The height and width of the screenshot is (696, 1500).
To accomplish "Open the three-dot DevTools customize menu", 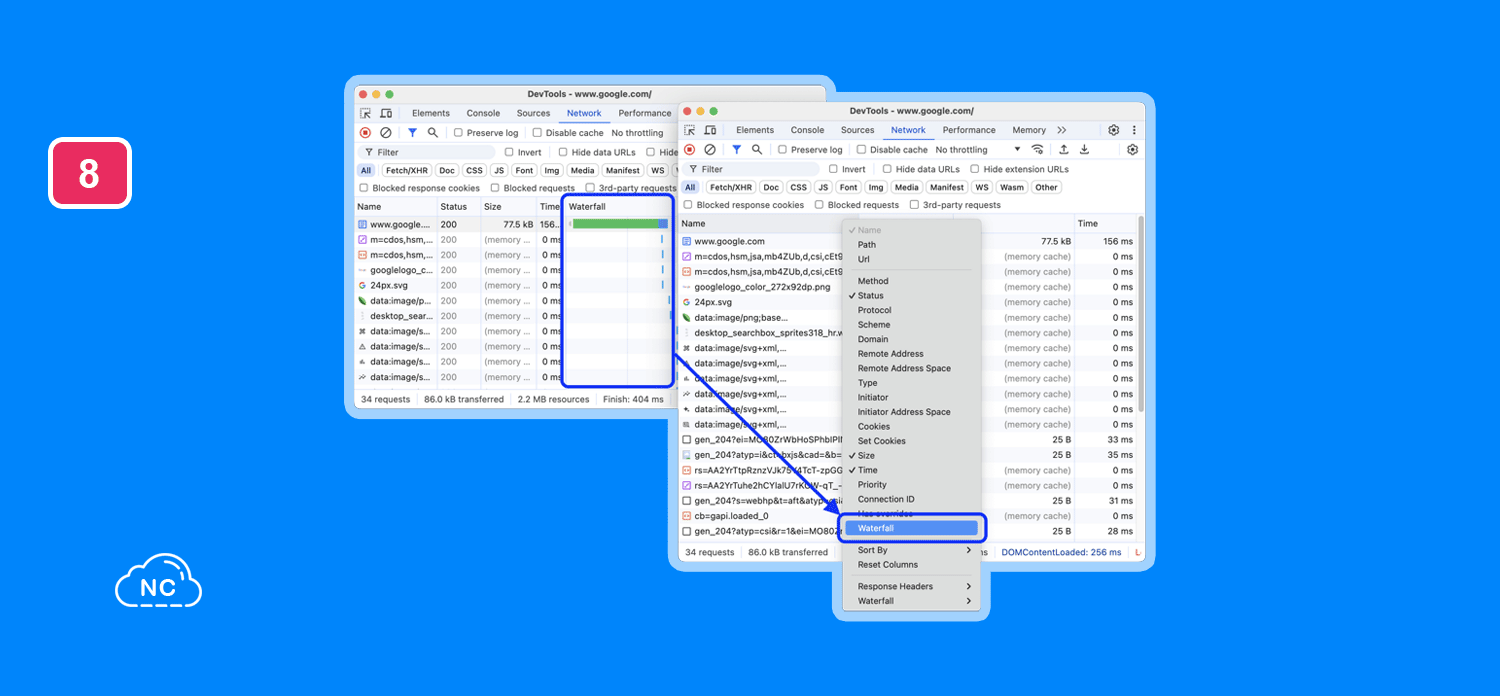I will pyautogui.click(x=1134, y=130).
